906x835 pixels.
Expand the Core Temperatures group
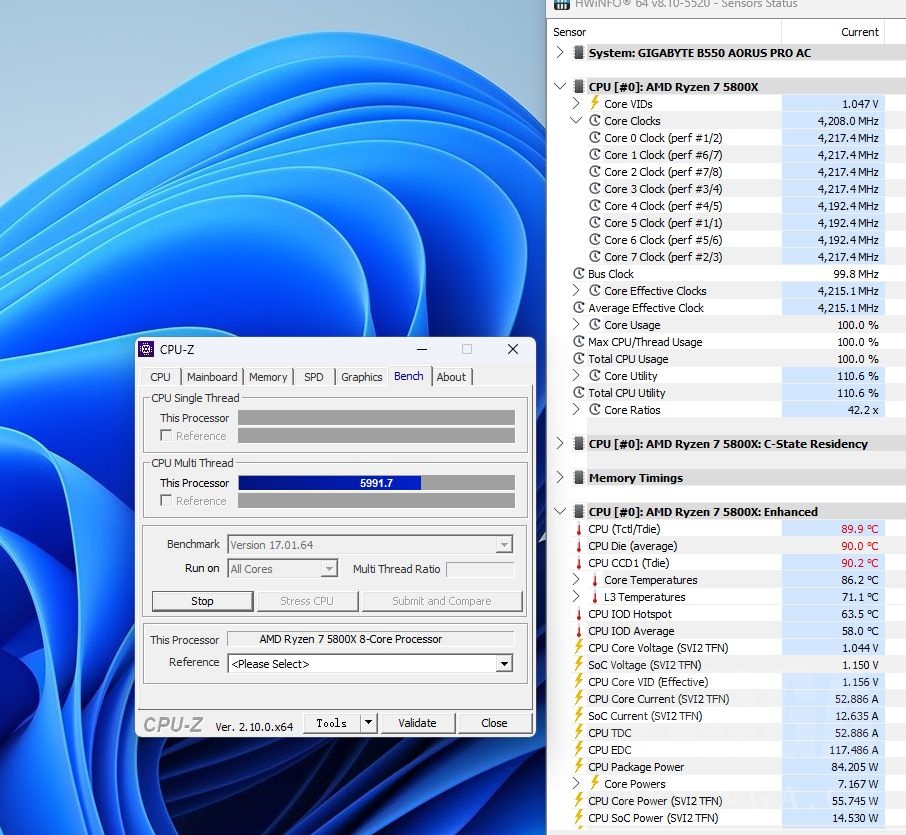(576, 580)
